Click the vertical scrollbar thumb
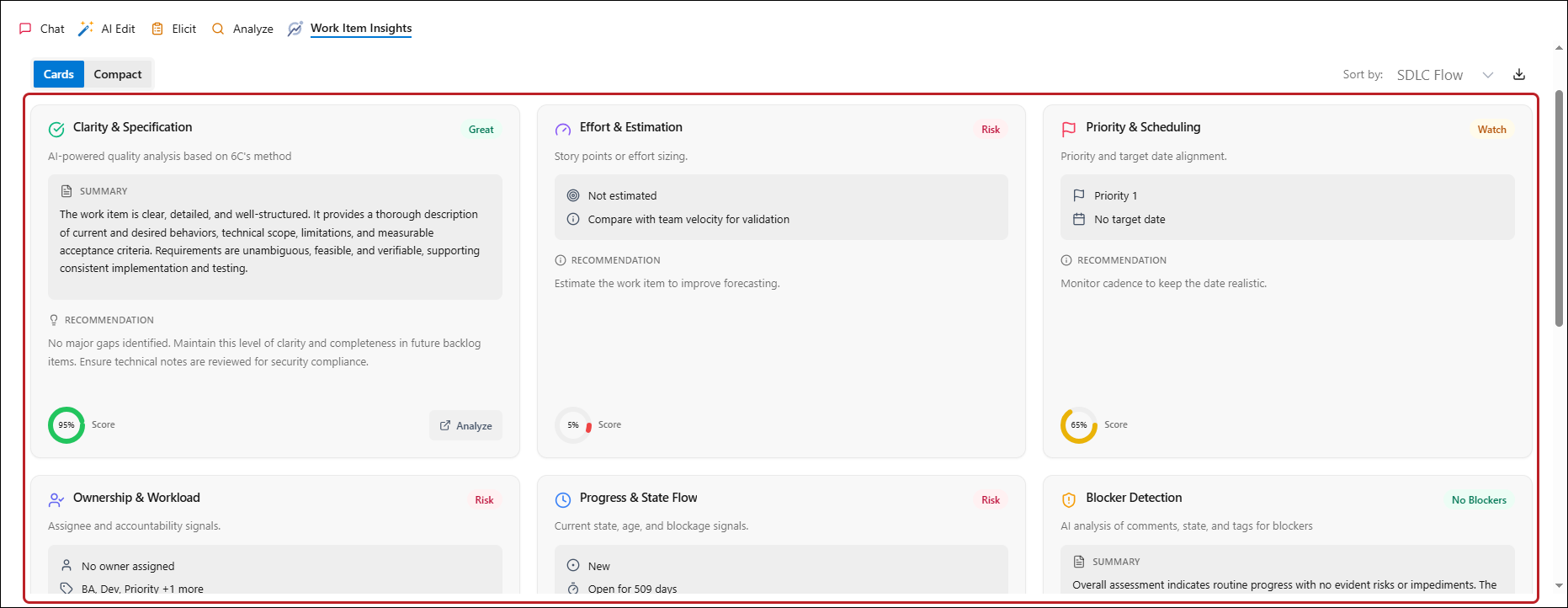 [1560, 208]
